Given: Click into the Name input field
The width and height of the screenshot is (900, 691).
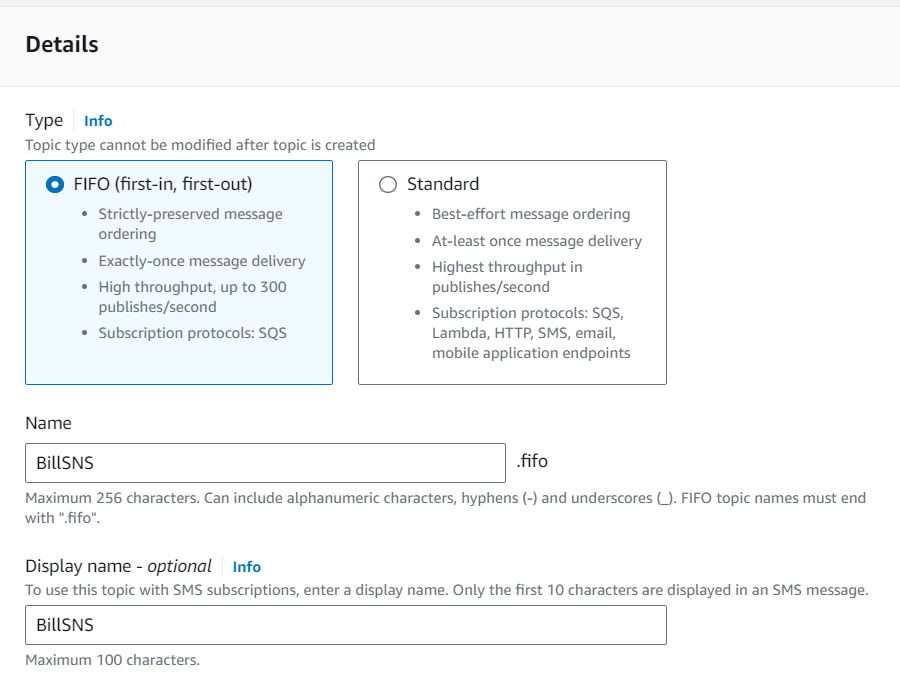Looking at the screenshot, I should tap(265, 463).
